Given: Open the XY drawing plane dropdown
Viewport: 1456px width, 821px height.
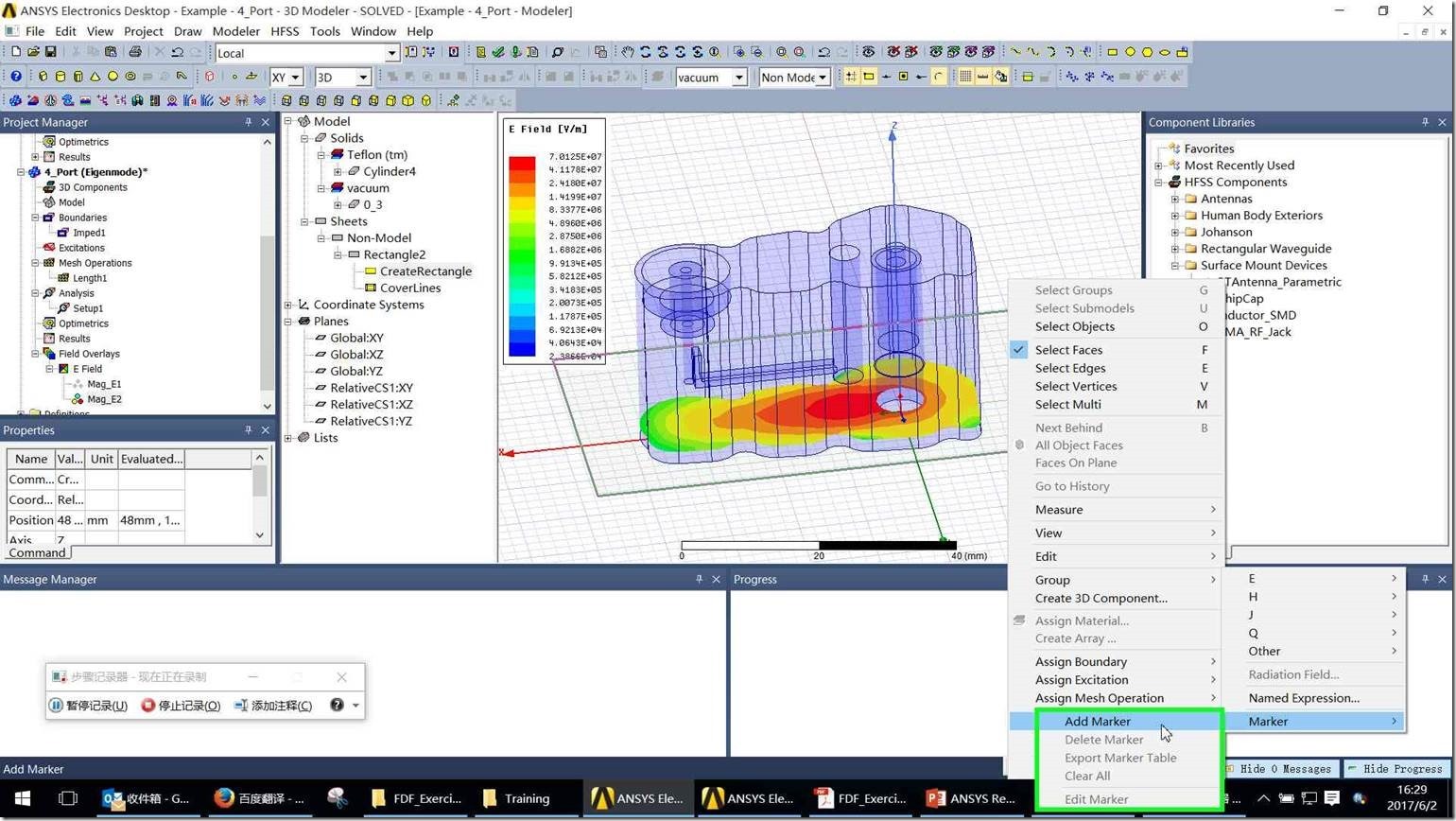Looking at the screenshot, I should [295, 78].
